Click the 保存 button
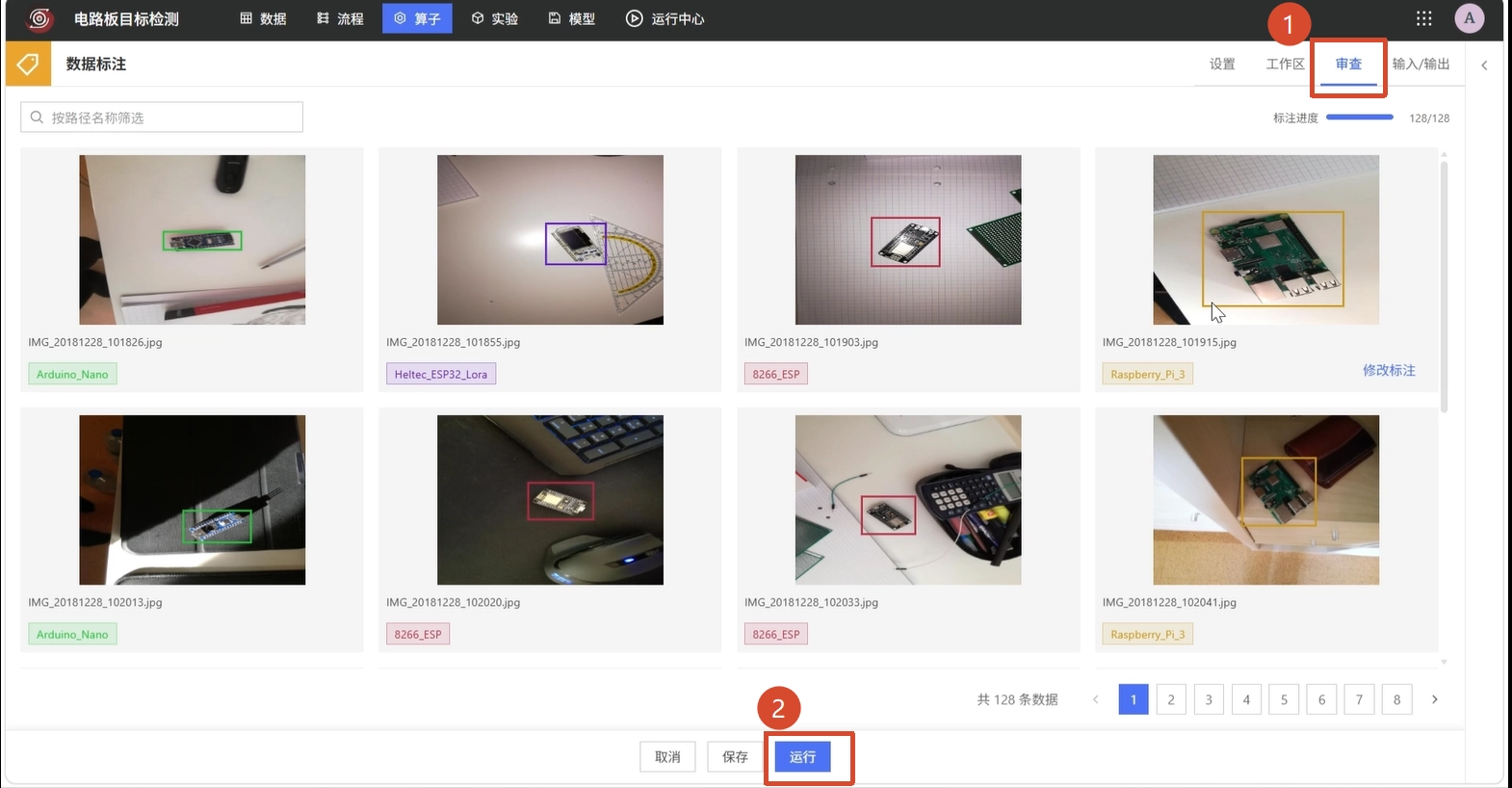 tap(735, 757)
